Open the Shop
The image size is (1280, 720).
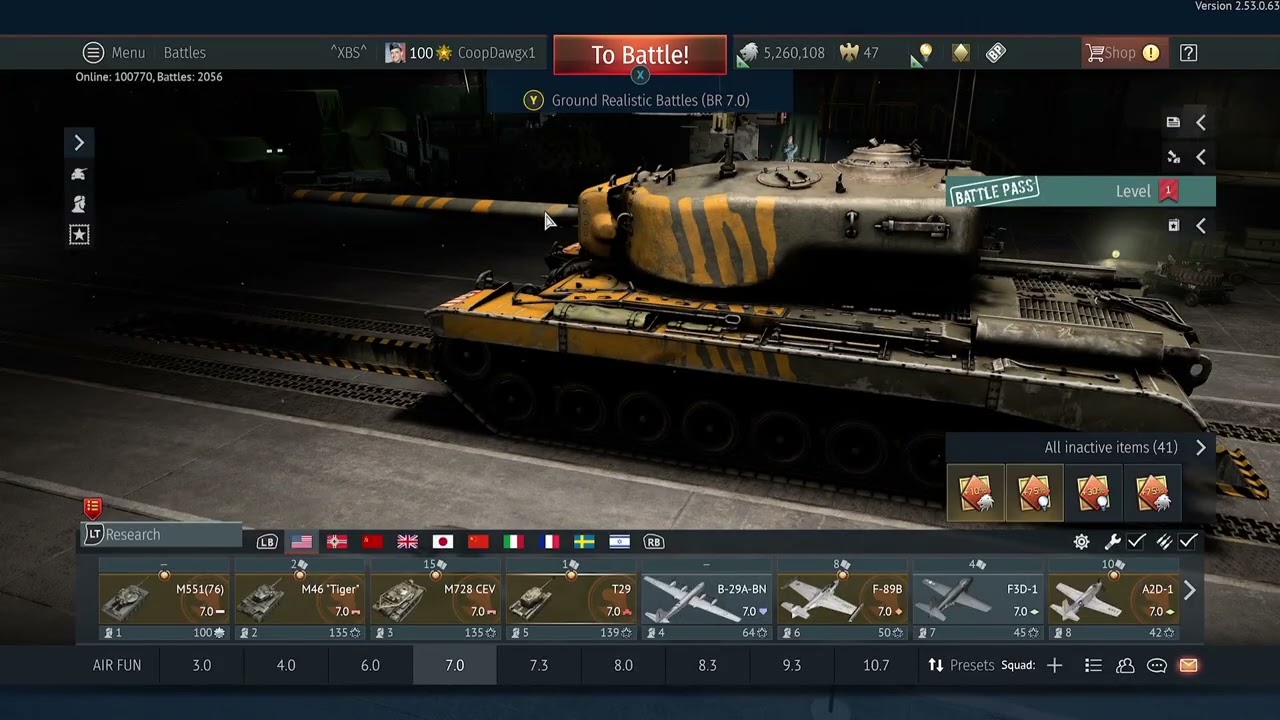(x=1123, y=53)
